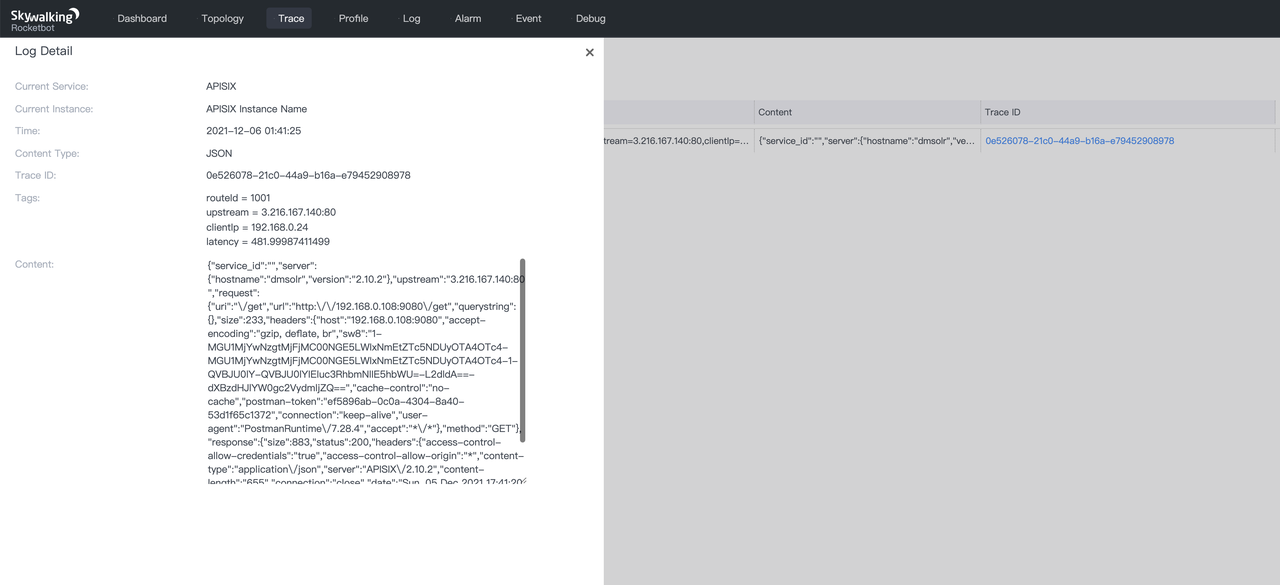Close the Log Detail panel
The width and height of the screenshot is (1280, 585).
click(589, 53)
